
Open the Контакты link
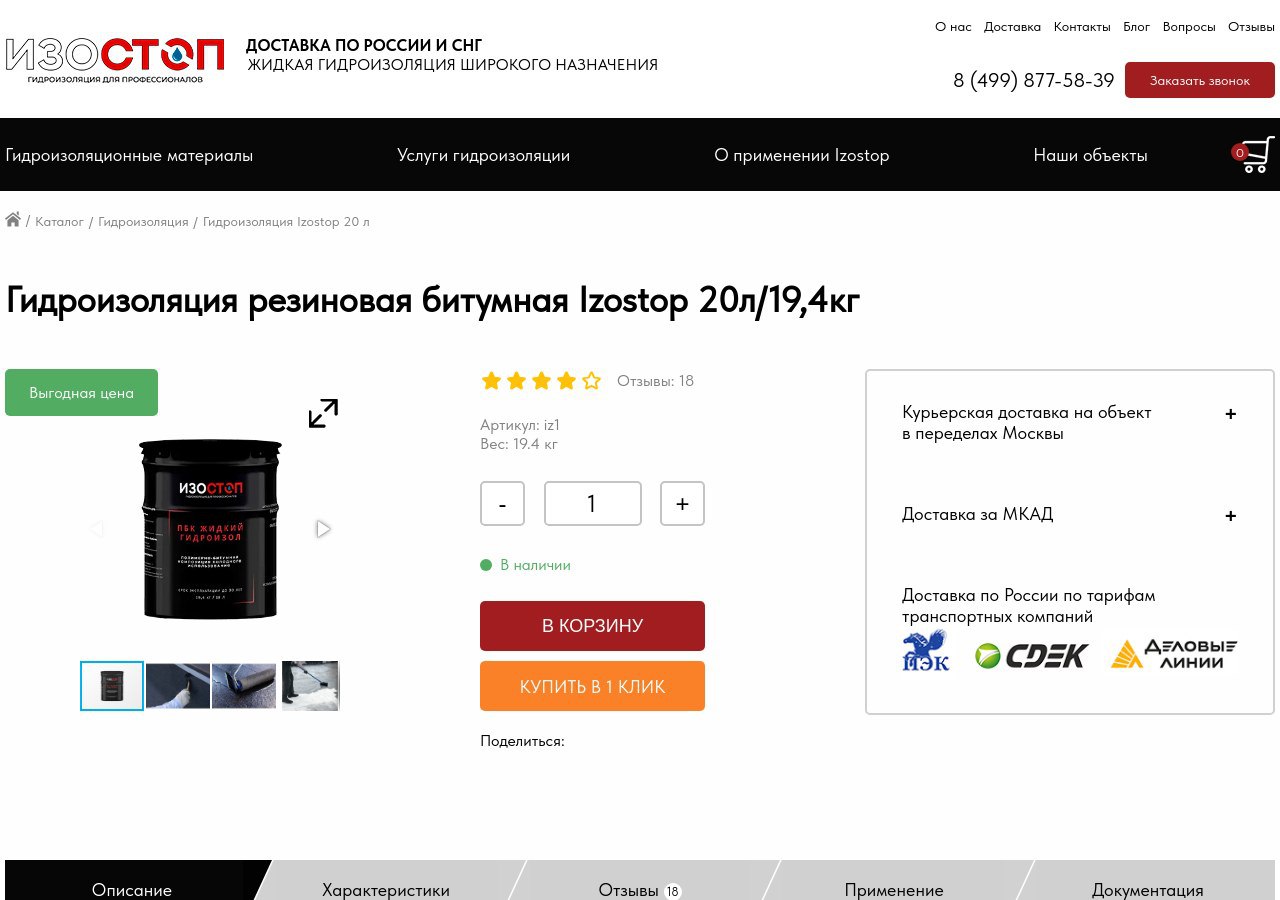click(x=1082, y=27)
